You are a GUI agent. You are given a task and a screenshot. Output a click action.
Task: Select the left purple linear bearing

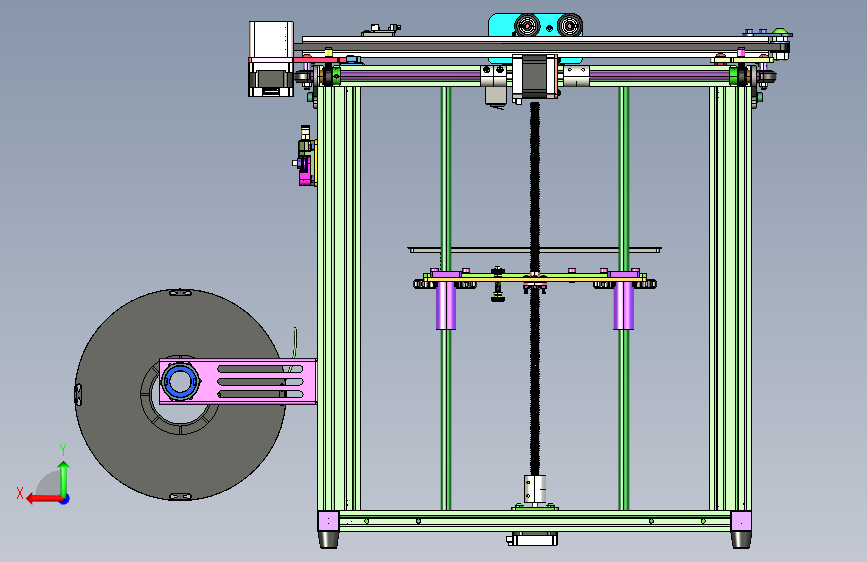coord(446,305)
